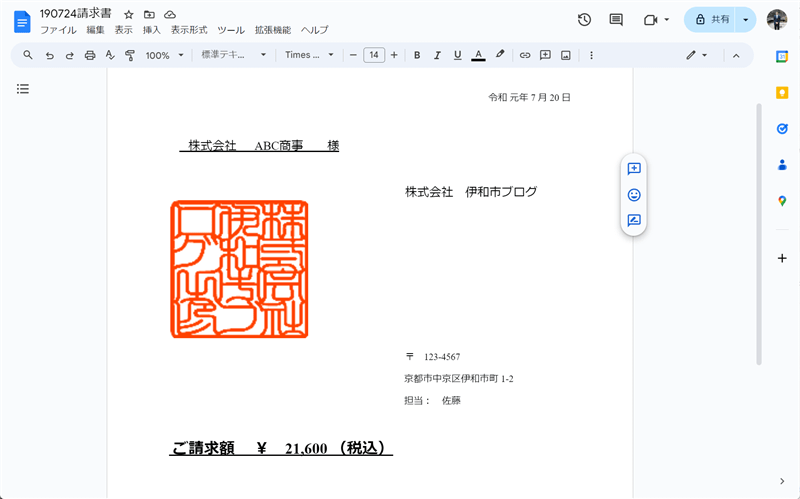This screenshot has width=800, height=499.
Task: Click the document title 190724請求書
Action: coord(76,14)
